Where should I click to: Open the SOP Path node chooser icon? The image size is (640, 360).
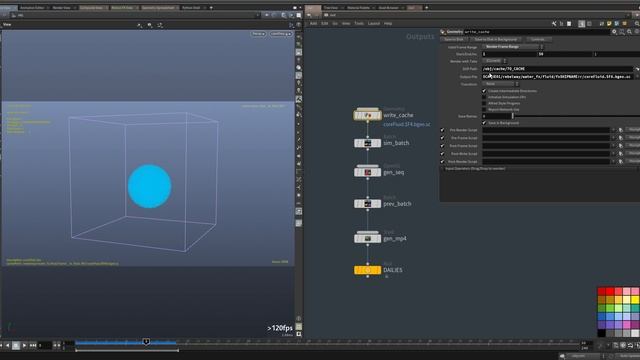point(636,69)
